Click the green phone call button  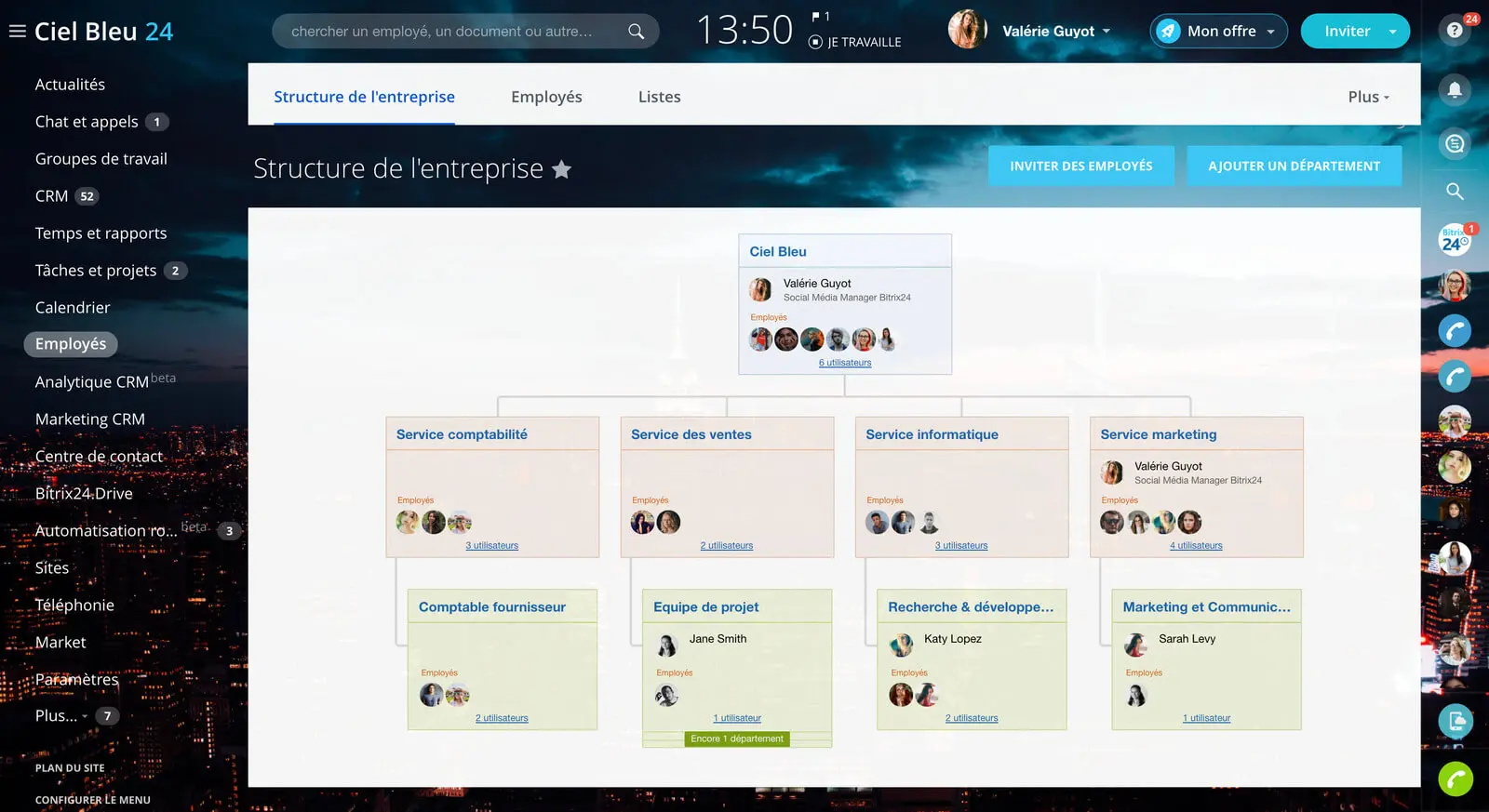click(x=1455, y=779)
